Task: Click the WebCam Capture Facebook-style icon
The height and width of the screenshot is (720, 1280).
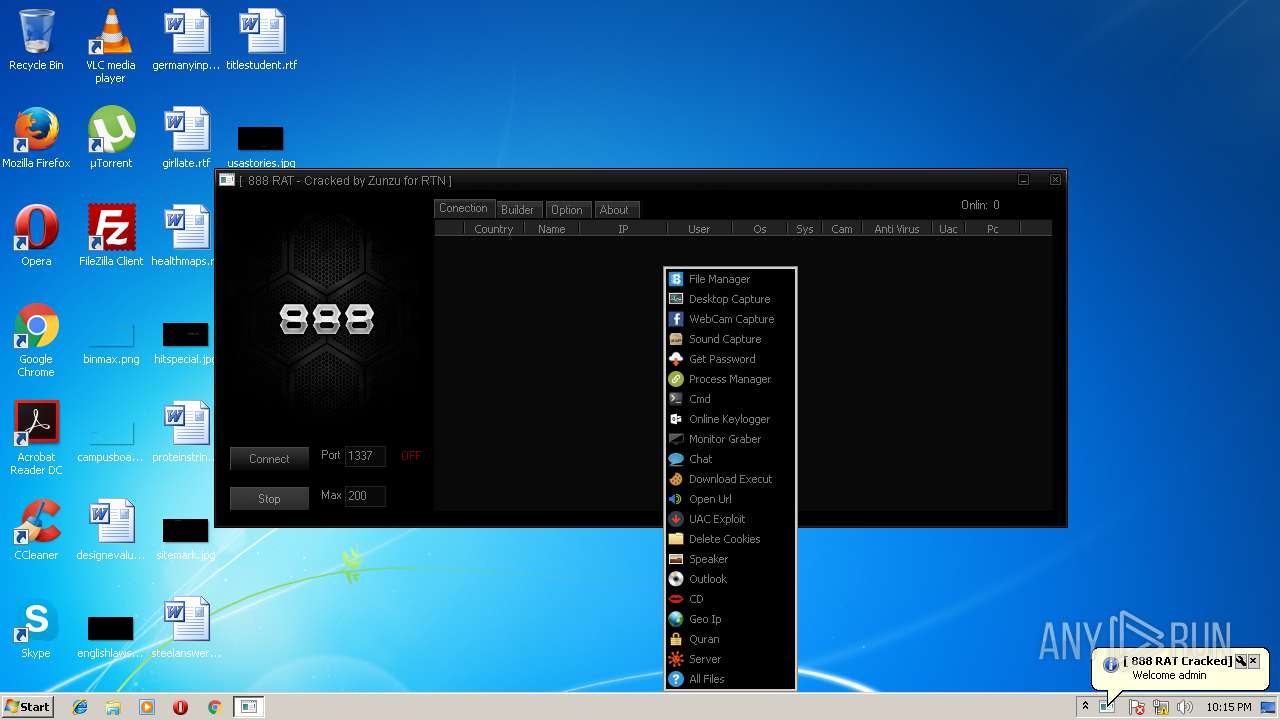Action: point(676,319)
